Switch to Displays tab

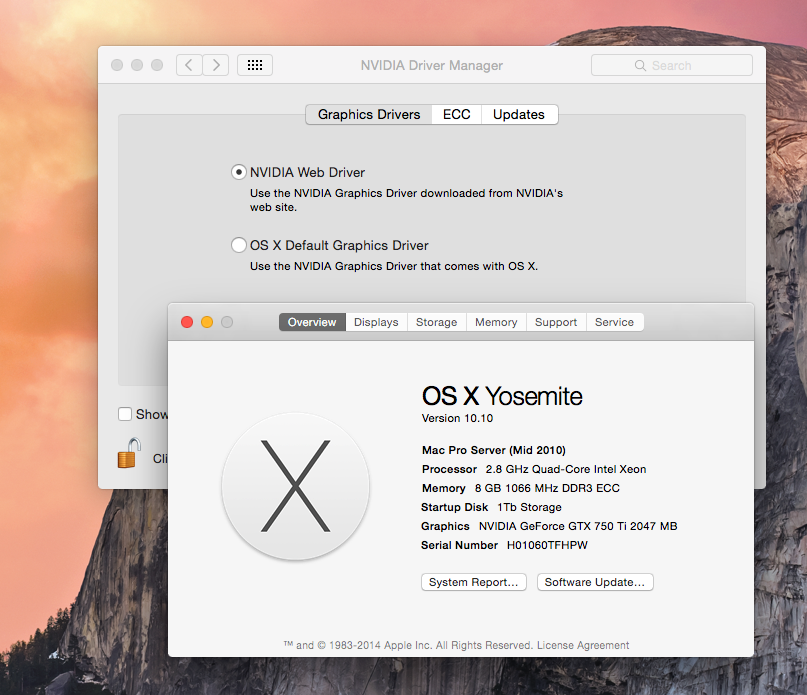click(376, 322)
